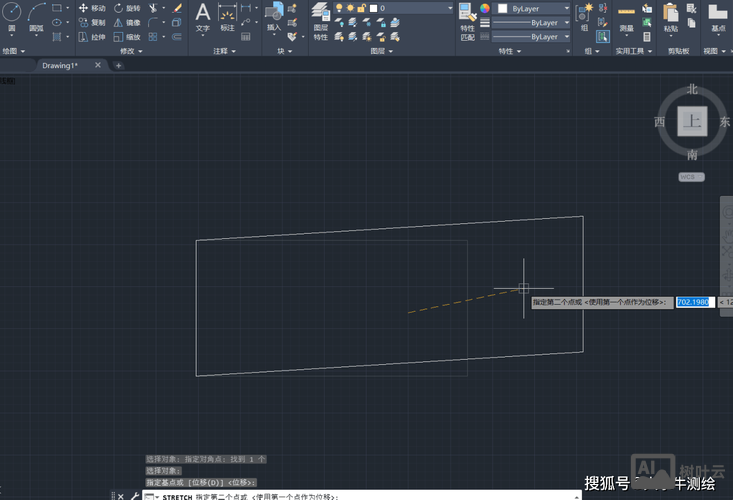Select the Scale (缩放) tool
Viewport: 733px width, 500px height.
tap(126, 37)
